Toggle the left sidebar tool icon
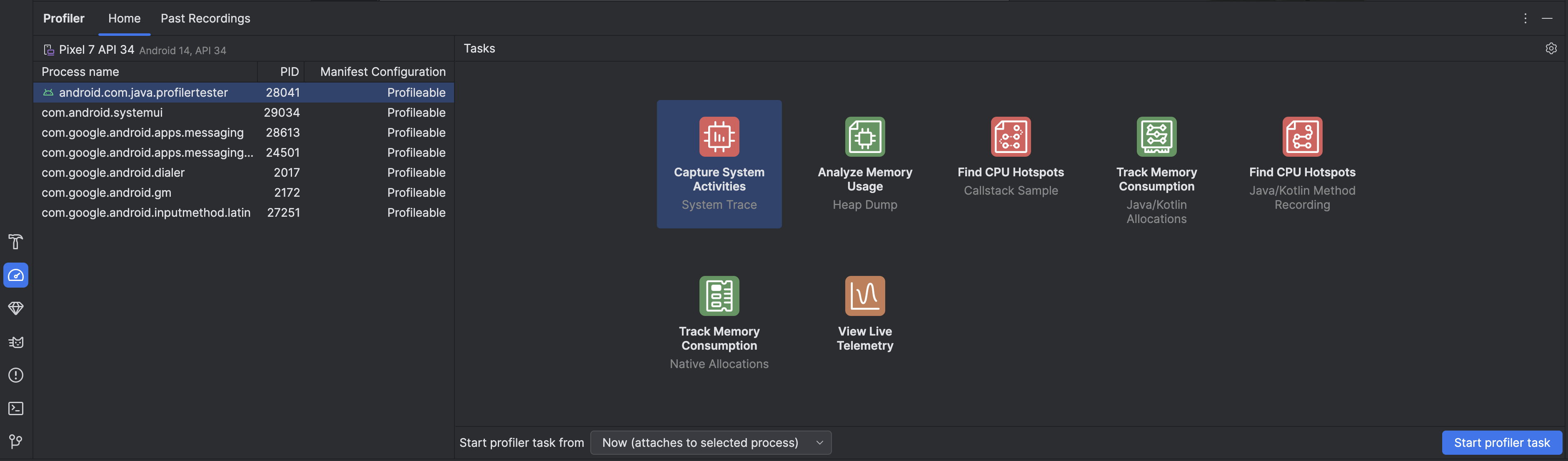This screenshot has width=1568, height=461. pyautogui.click(x=15, y=242)
